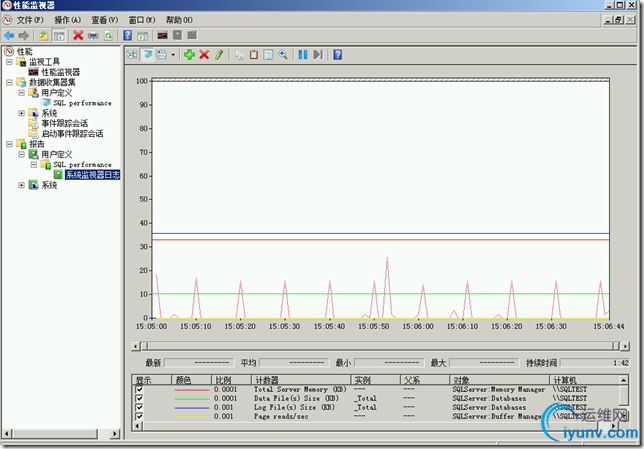Viewport: 644px width, 449px height.
Task: Click the update data step-forward icon
Action: click(318, 55)
